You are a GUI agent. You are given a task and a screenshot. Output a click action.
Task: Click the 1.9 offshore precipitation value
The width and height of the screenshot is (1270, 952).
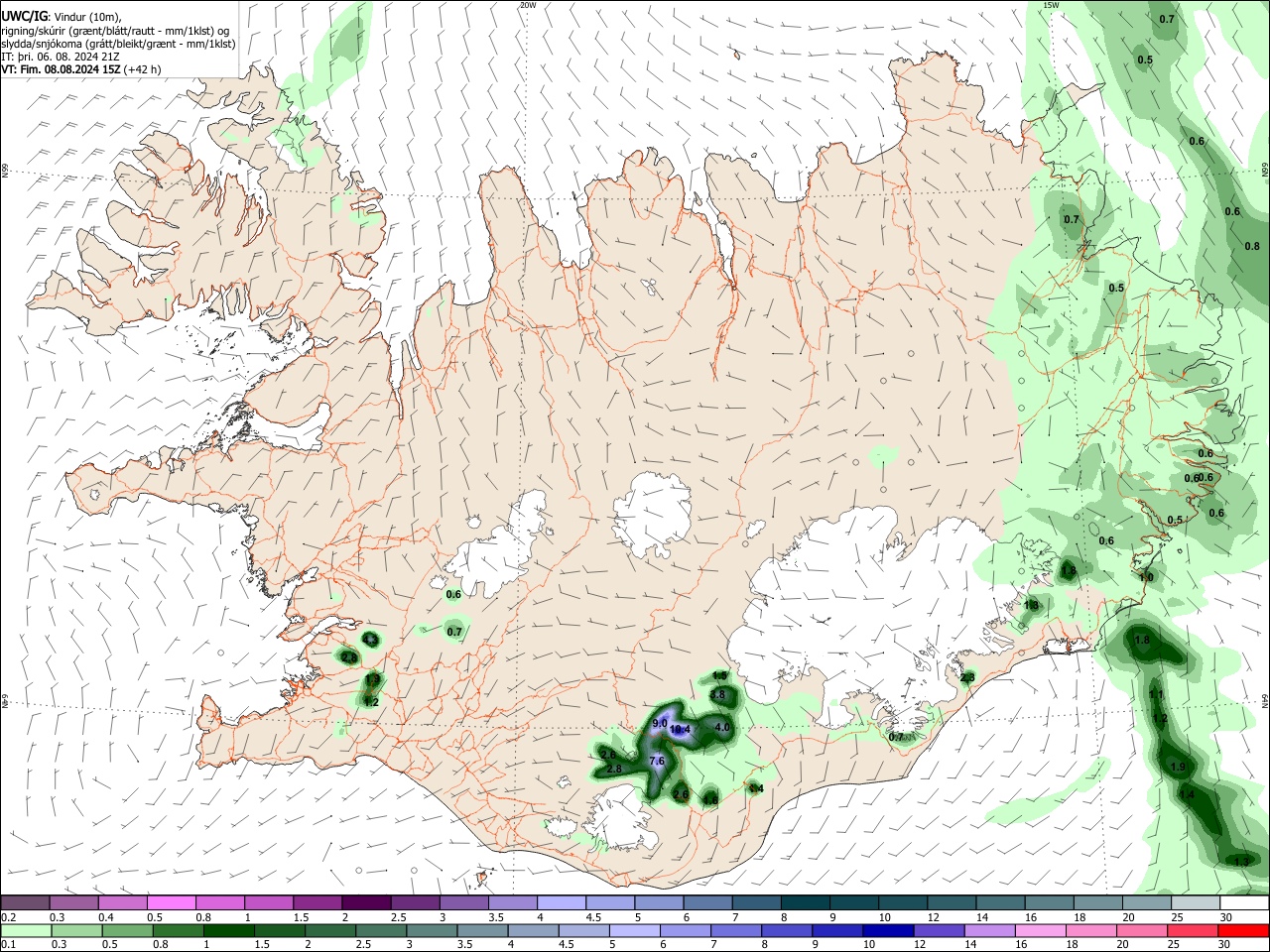pyautogui.click(x=1178, y=768)
